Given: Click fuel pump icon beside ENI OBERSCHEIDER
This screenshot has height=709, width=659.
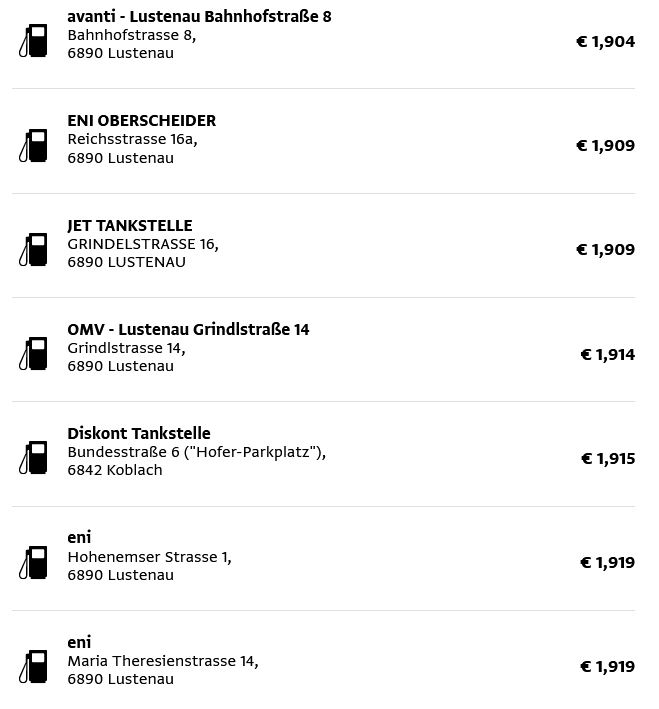Looking at the screenshot, I should coord(35,146).
